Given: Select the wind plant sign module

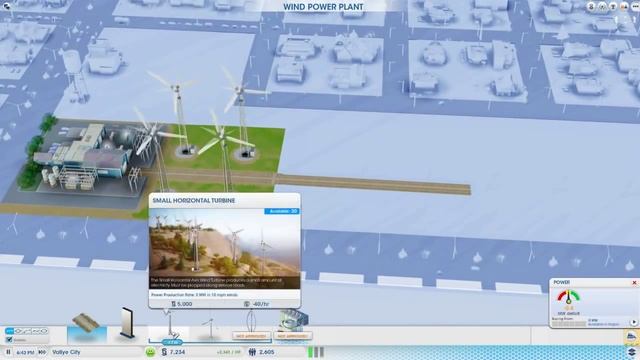Looking at the screenshot, I should click(127, 324).
